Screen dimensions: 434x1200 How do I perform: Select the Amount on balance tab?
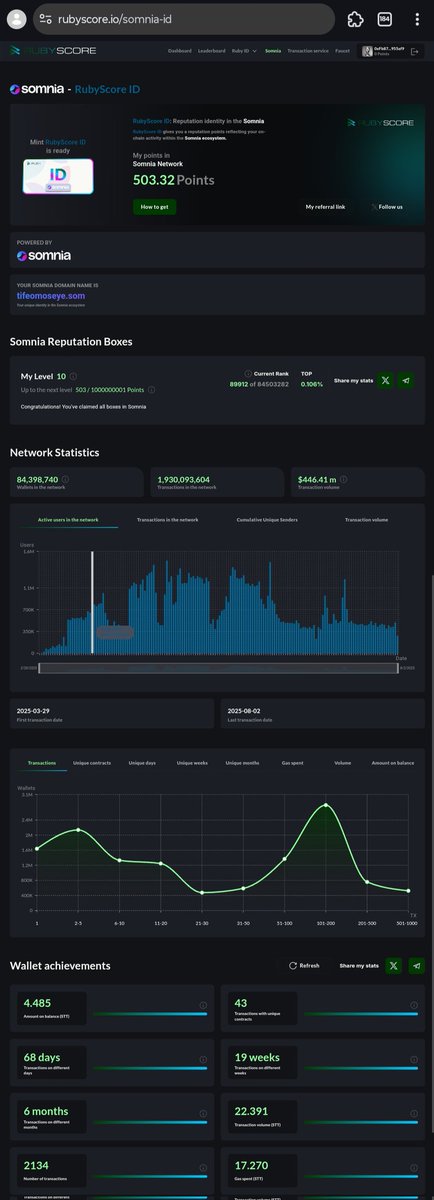click(391, 763)
